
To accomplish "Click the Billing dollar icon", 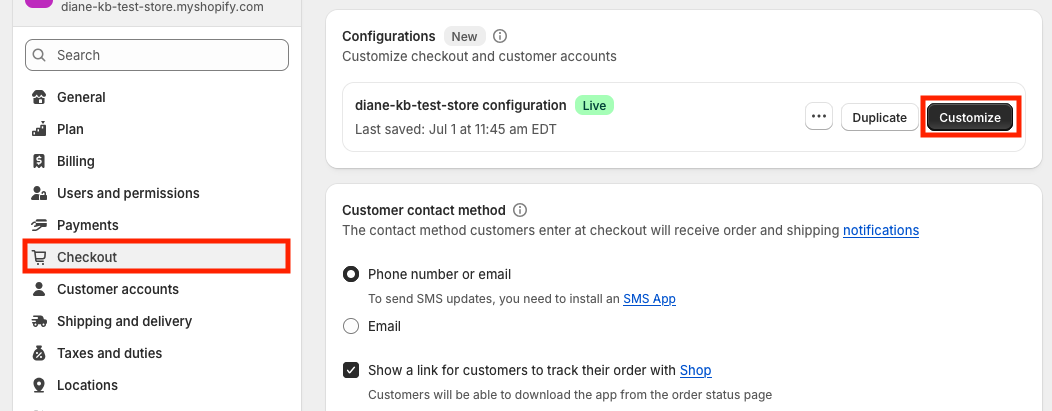I will pos(40,161).
